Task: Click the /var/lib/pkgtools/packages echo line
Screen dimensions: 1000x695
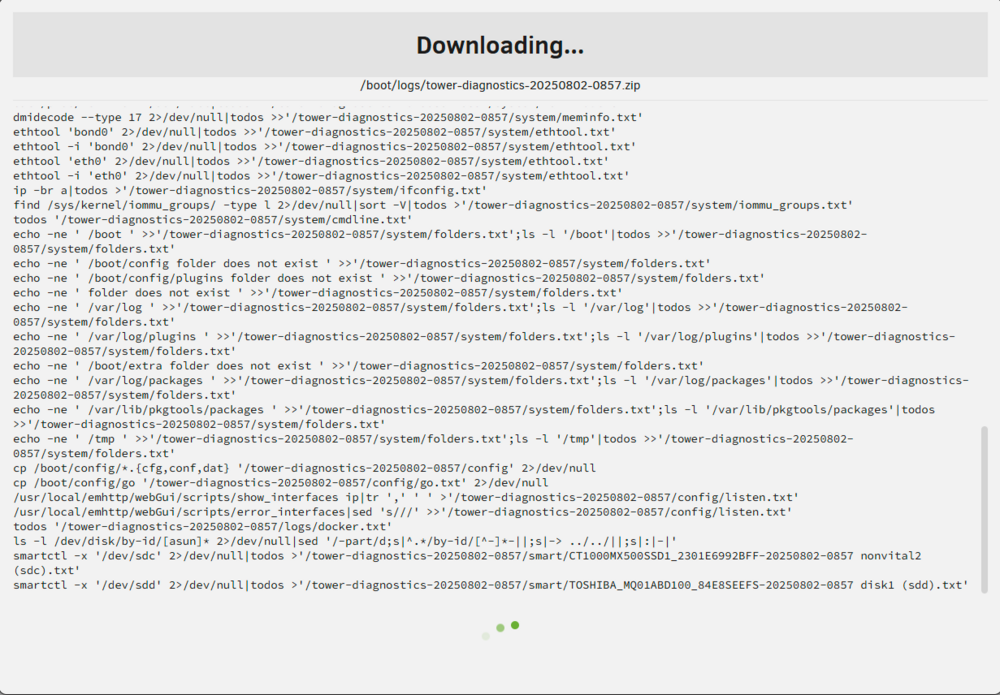Action: [x=474, y=417]
